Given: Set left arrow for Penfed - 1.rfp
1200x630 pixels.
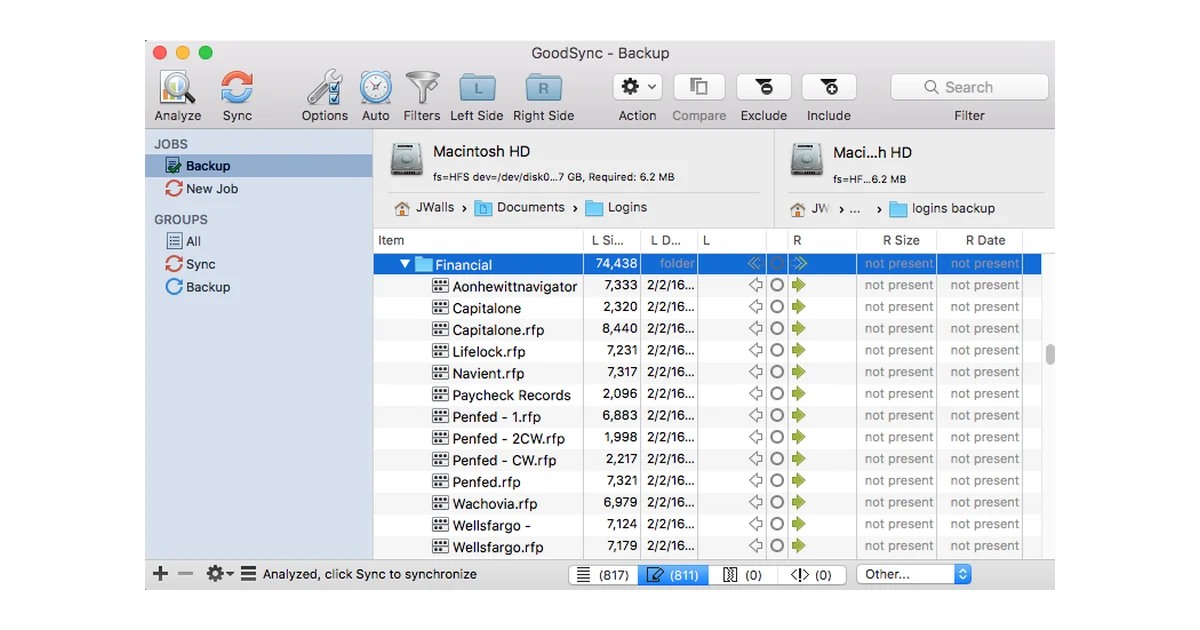Looking at the screenshot, I should point(756,416).
